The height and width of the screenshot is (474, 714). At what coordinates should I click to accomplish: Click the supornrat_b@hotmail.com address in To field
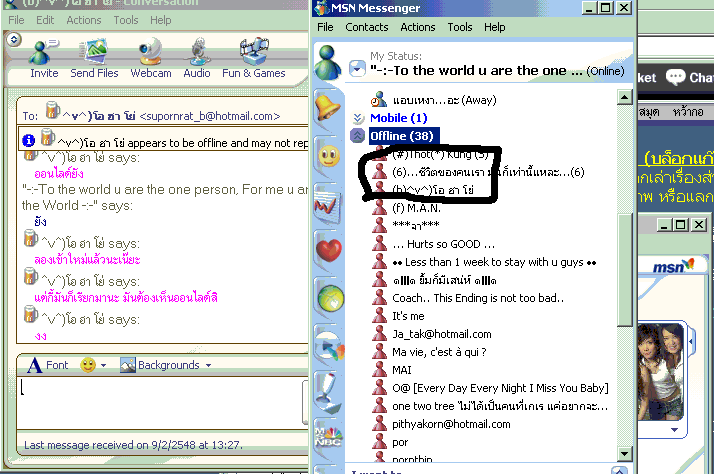(x=210, y=116)
